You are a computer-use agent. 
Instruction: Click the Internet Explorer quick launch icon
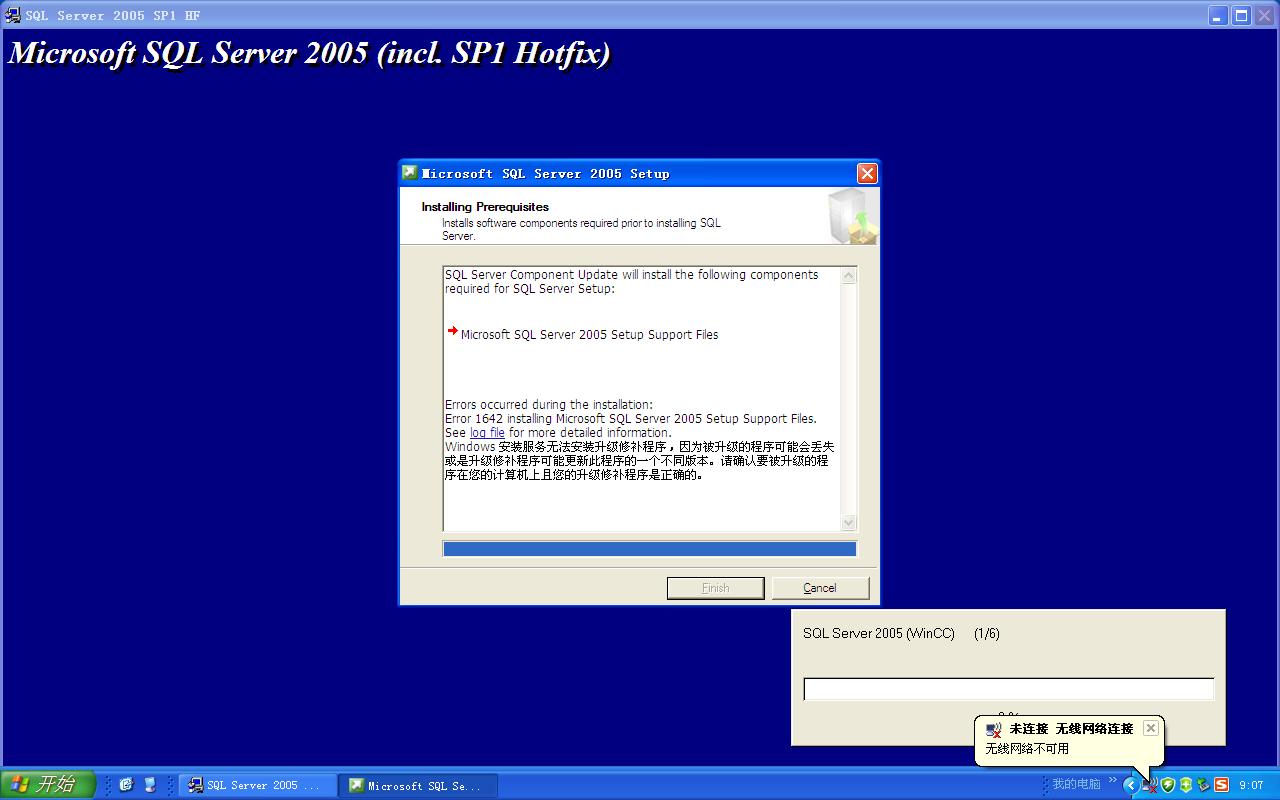click(126, 785)
